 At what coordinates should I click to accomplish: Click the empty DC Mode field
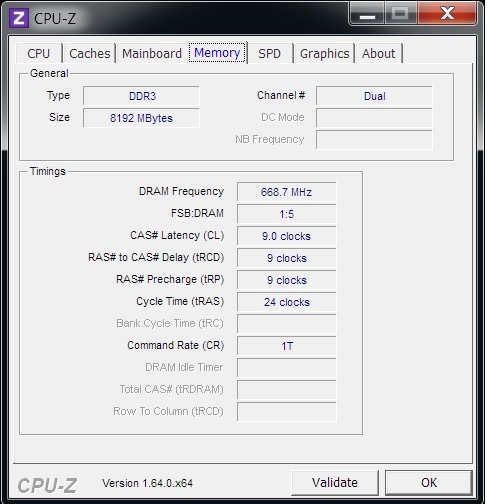(374, 118)
